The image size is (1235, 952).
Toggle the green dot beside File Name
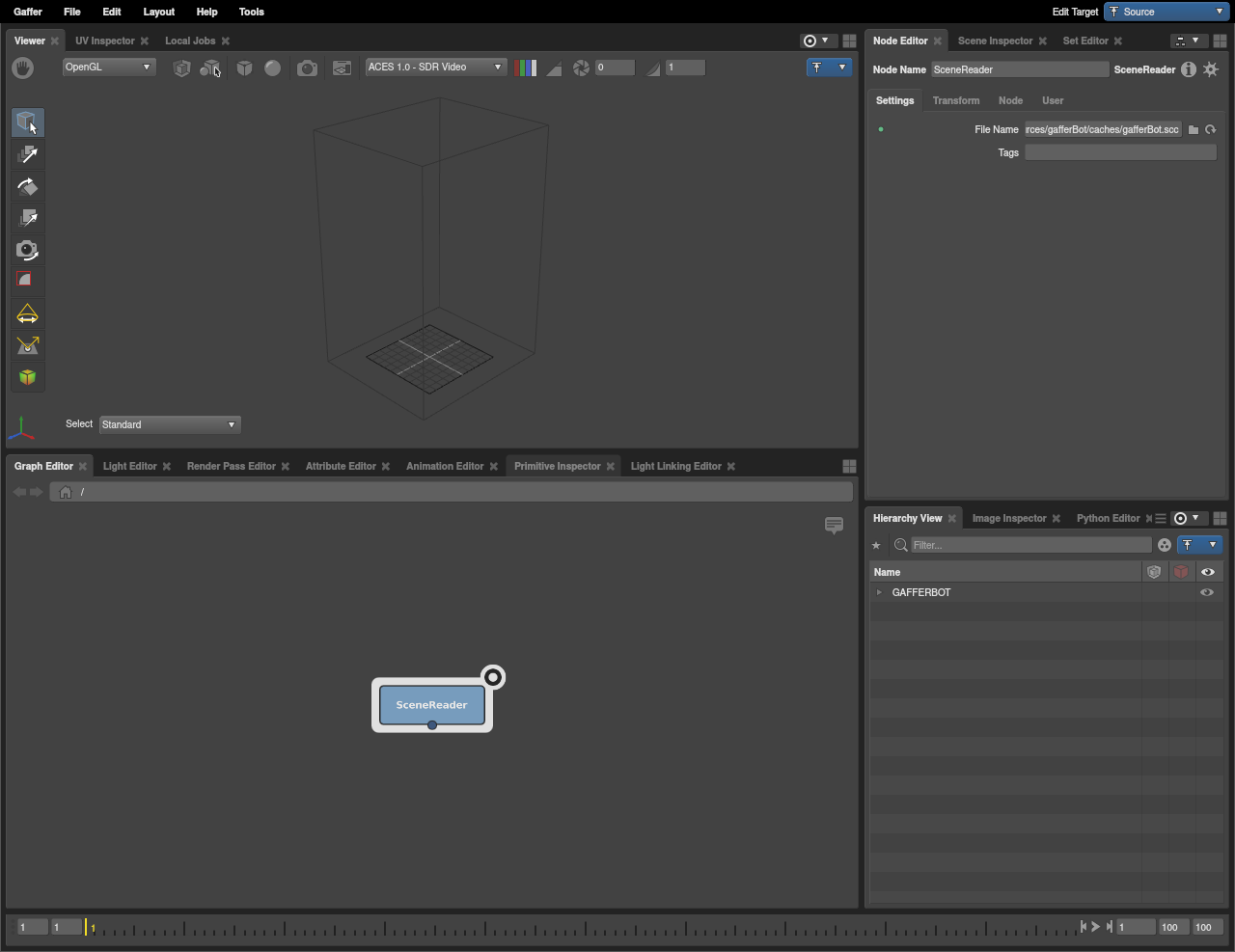(881, 129)
